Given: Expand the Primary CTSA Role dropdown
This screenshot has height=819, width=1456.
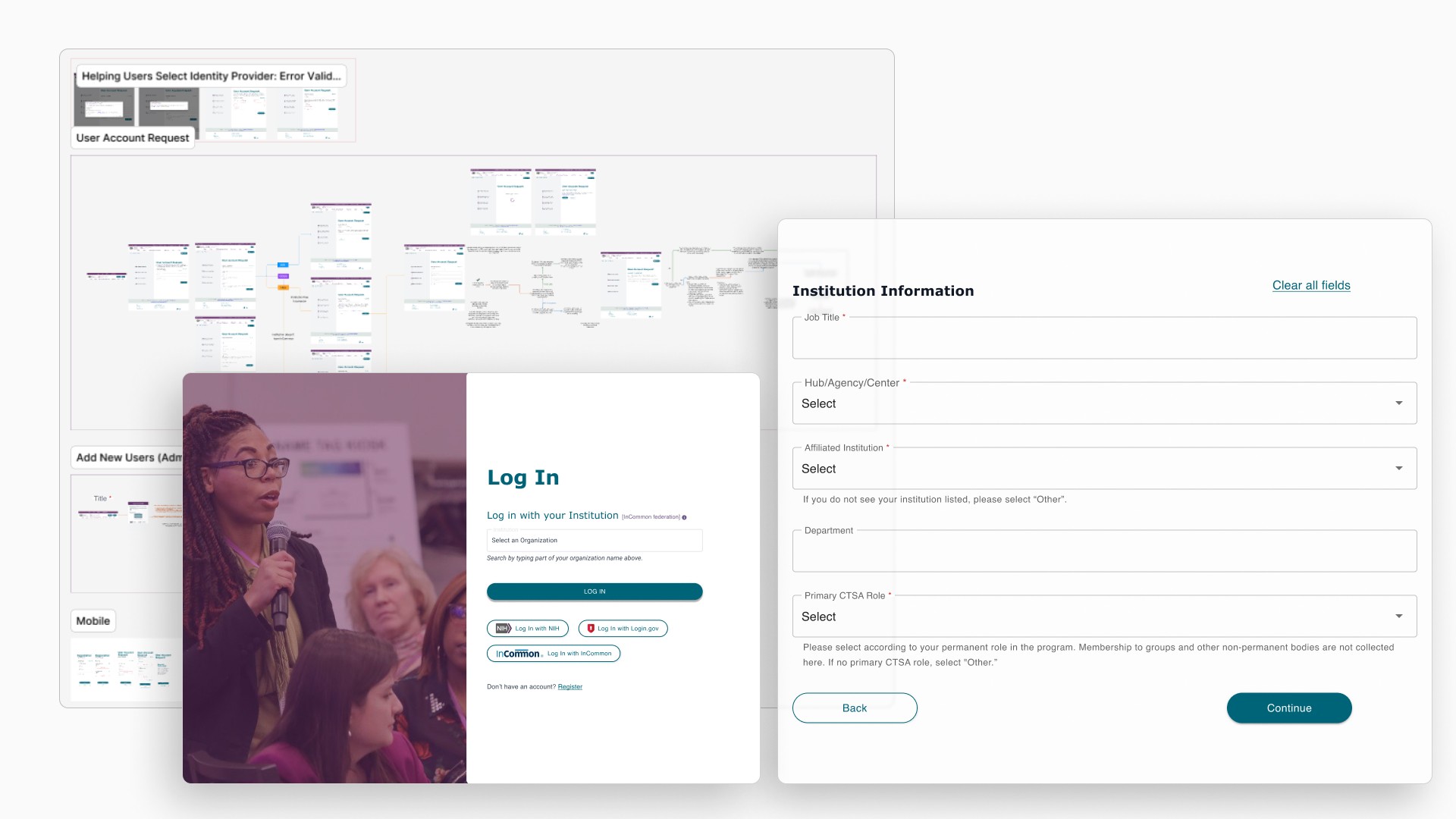Looking at the screenshot, I should click(x=1398, y=617).
